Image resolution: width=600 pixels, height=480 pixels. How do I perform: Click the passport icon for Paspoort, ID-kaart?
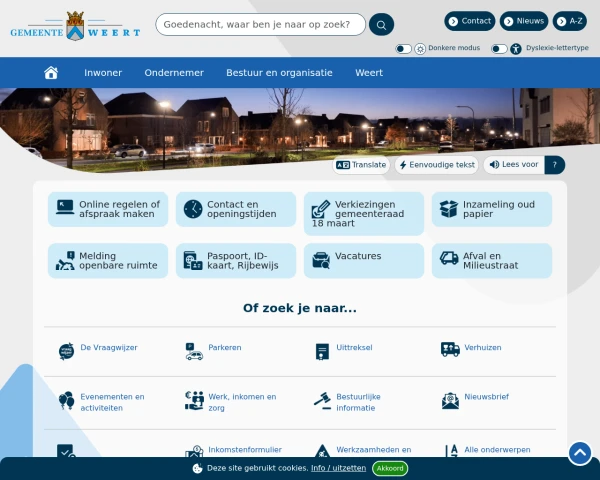pos(193,261)
